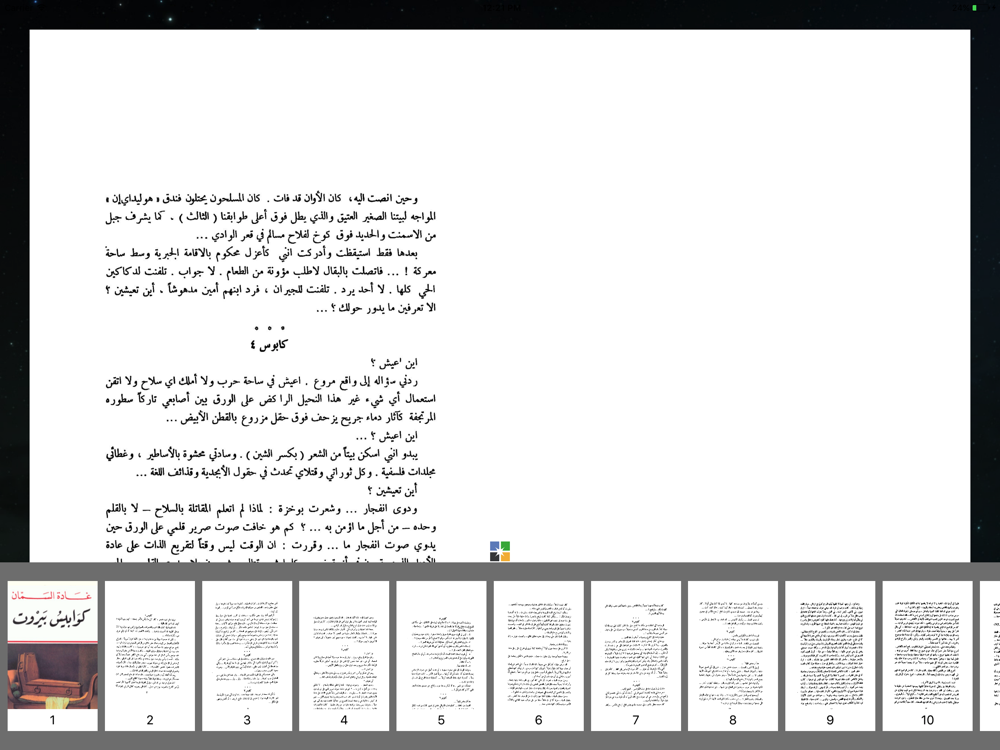Click the clock text in the top status bar
Screen dimensions: 1000x750
[500, 8]
